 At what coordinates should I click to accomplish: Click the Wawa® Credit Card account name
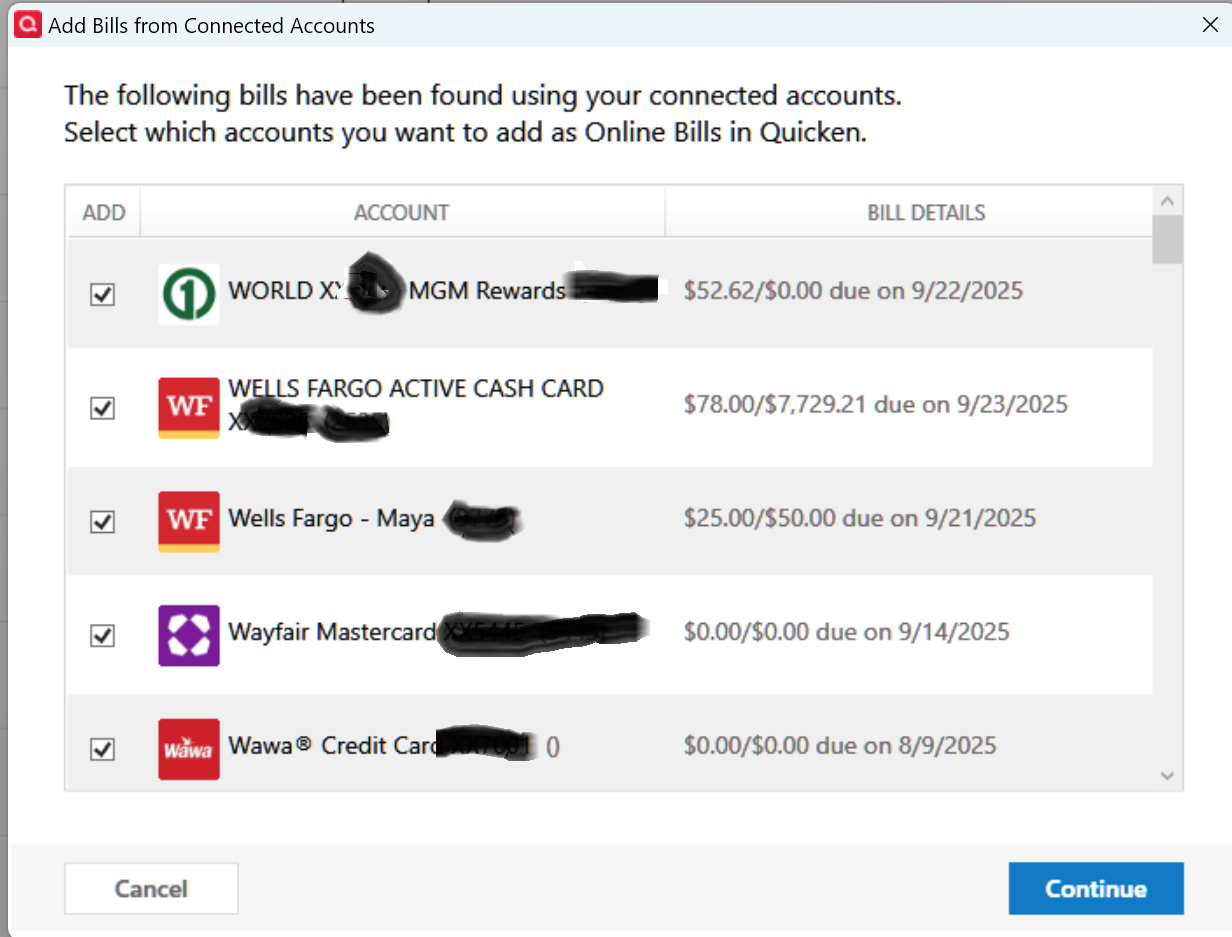pyautogui.click(x=335, y=746)
